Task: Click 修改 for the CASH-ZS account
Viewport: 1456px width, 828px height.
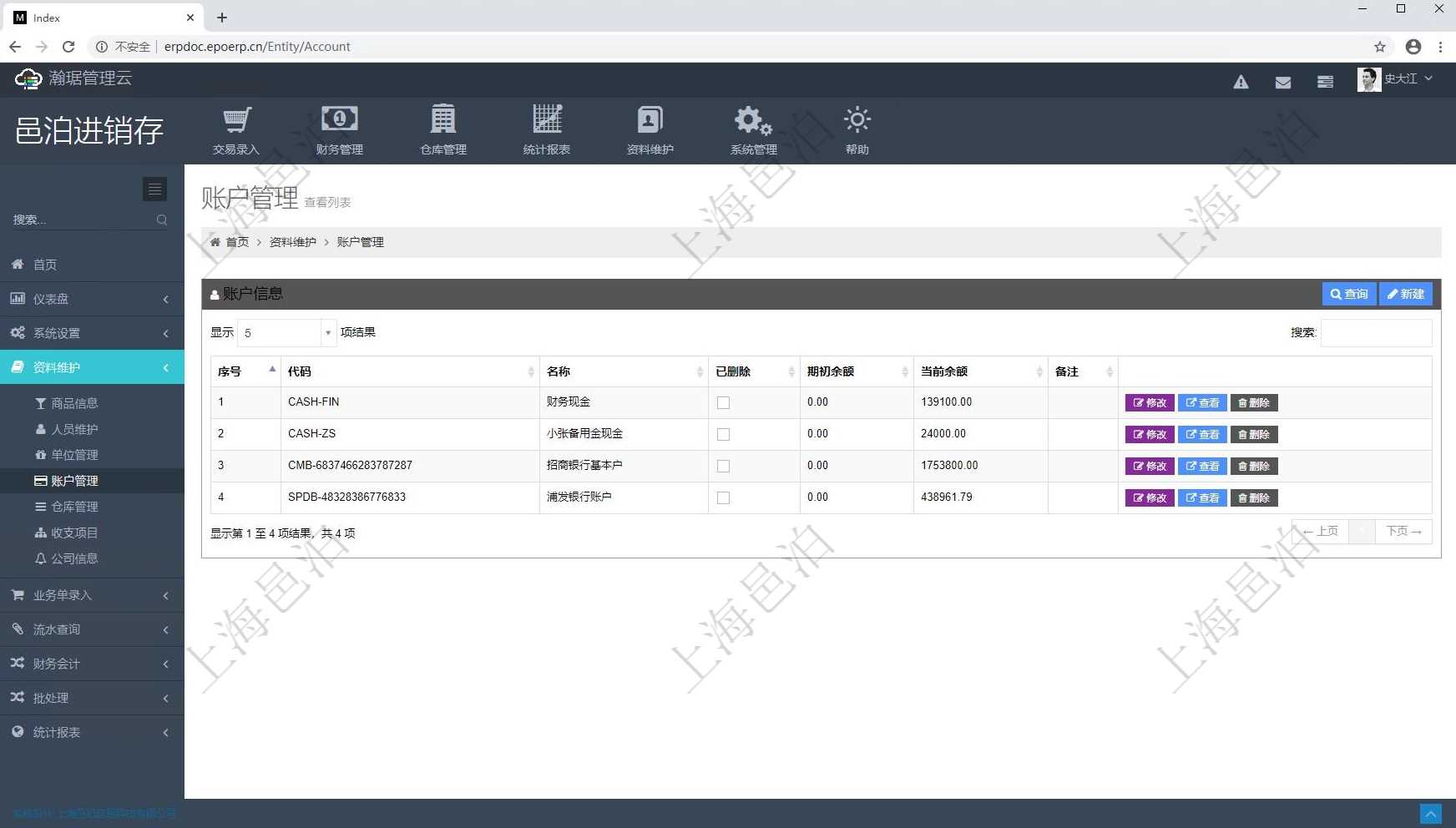Action: [x=1150, y=435]
